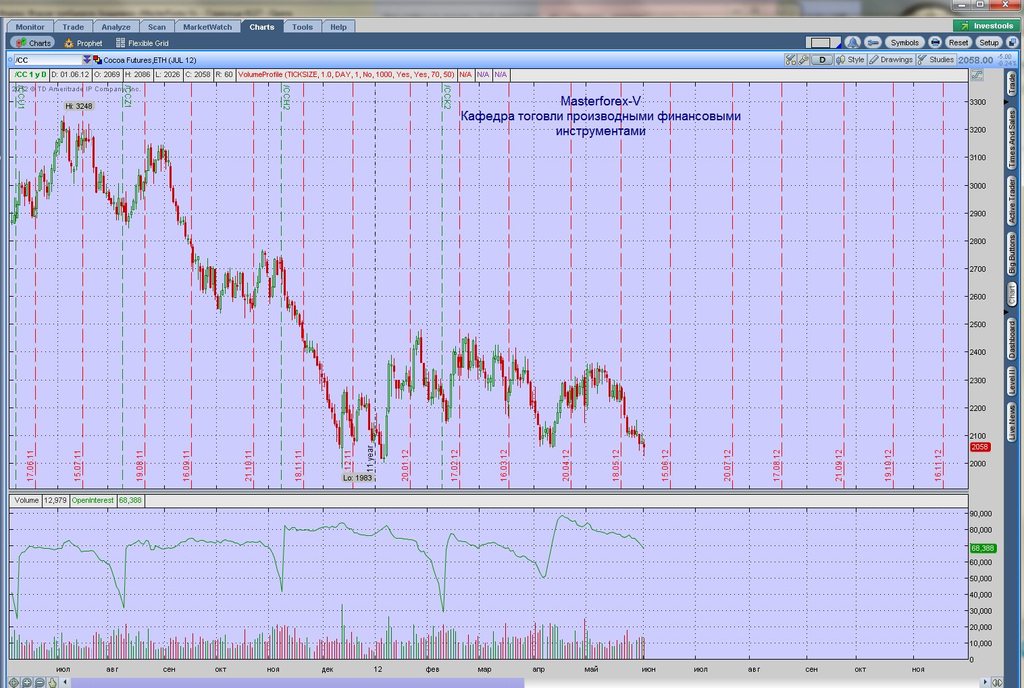1024x688 pixels.
Task: Click the scroll left arrow of time scrollbar
Action: click(x=65, y=682)
